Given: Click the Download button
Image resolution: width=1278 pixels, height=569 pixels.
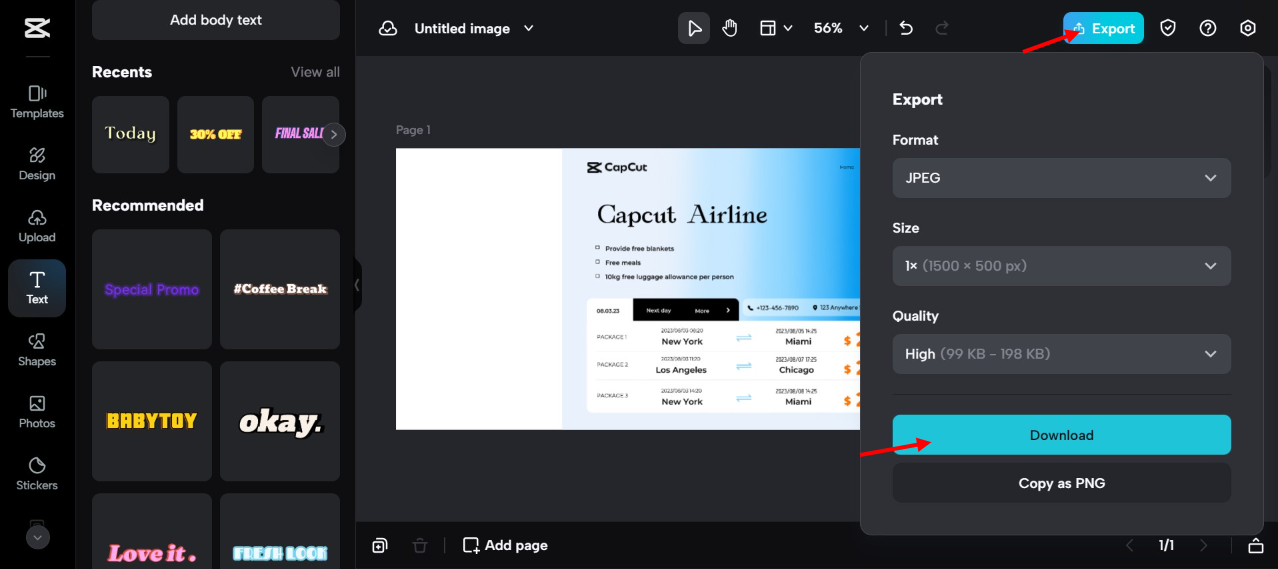Looking at the screenshot, I should tap(1061, 435).
